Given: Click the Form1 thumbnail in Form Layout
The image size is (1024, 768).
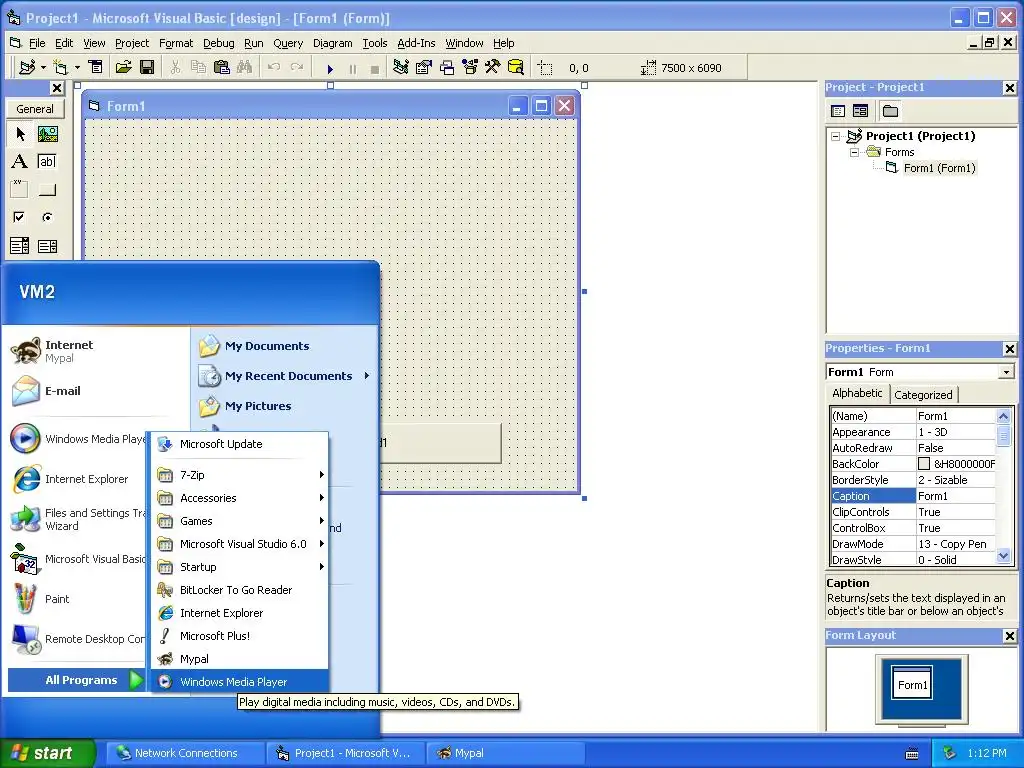Looking at the screenshot, I should coord(912,684).
